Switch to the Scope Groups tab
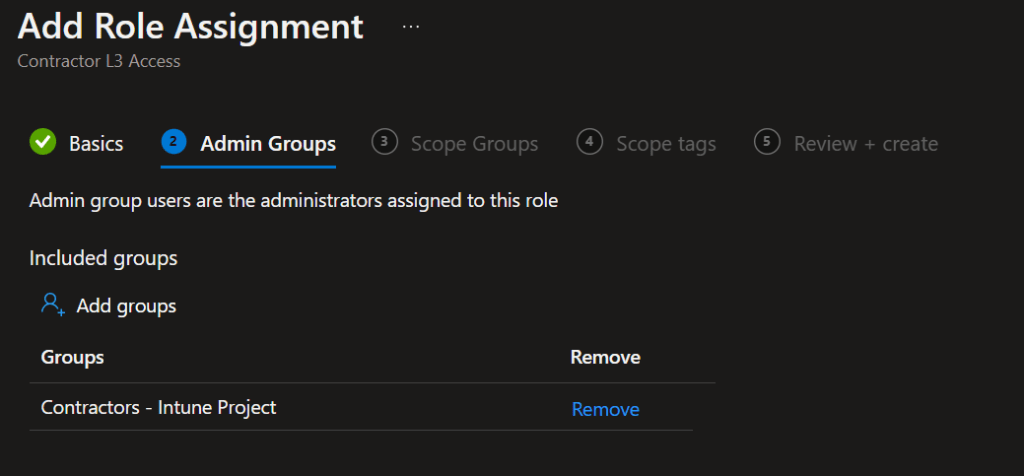Viewport: 1024px width, 476px height. (x=474, y=144)
